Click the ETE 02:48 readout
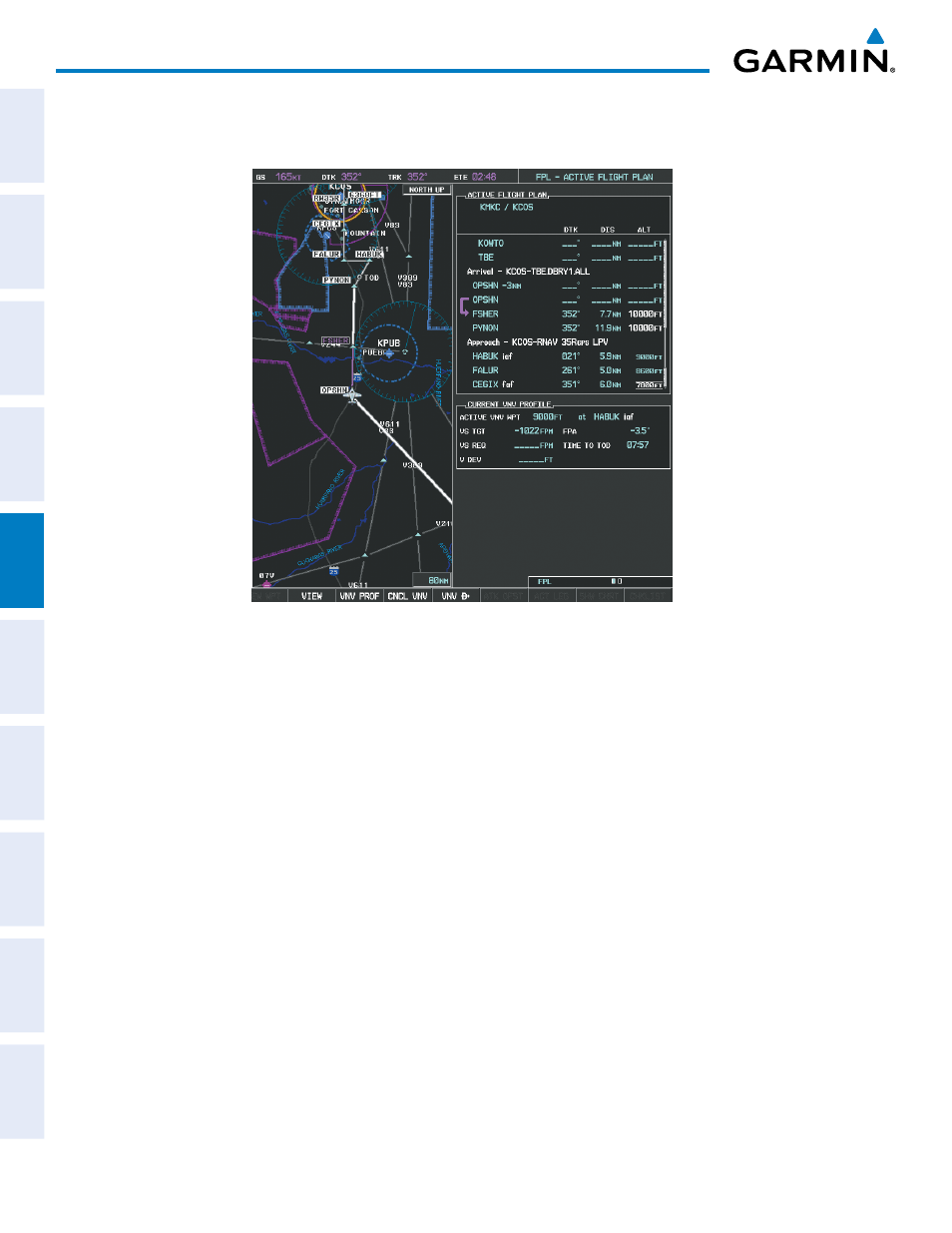 point(484,177)
